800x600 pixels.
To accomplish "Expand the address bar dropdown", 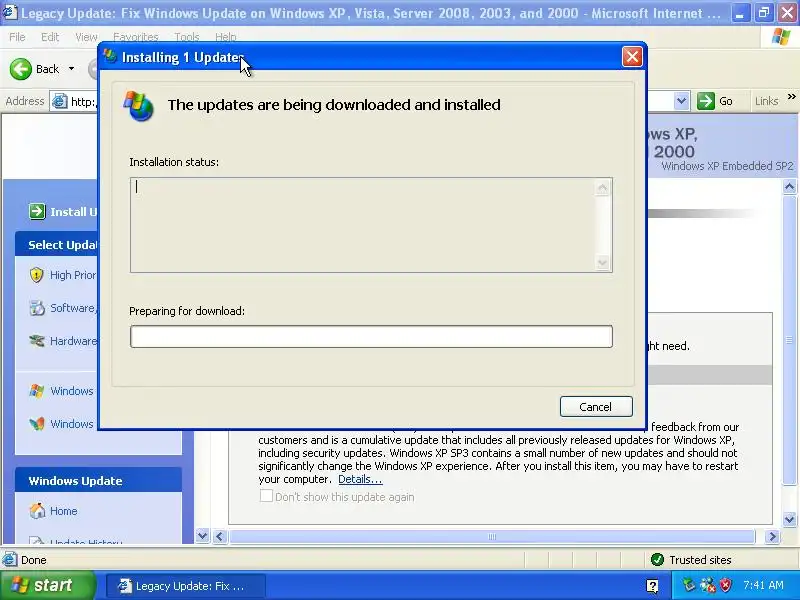I will pos(681,101).
